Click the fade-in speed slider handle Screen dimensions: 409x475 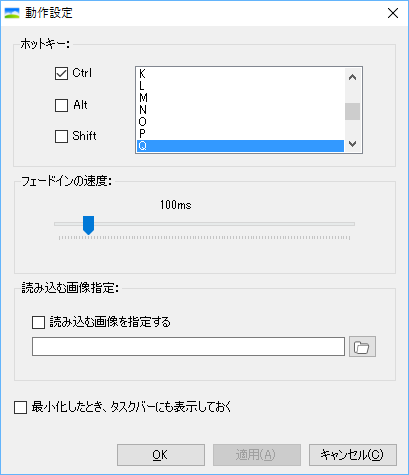pos(88,225)
